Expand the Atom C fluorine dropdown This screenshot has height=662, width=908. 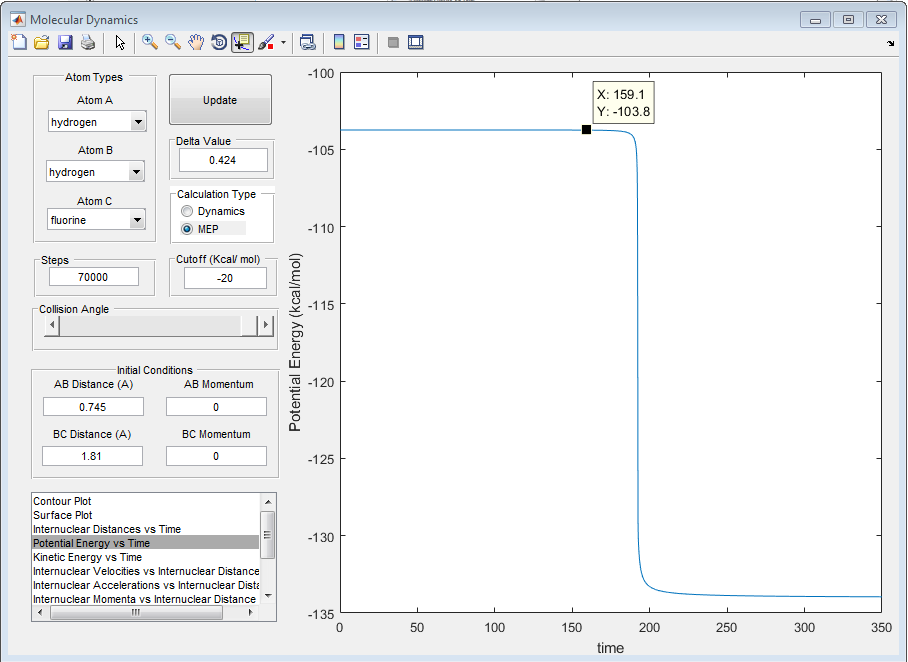[x=138, y=220]
